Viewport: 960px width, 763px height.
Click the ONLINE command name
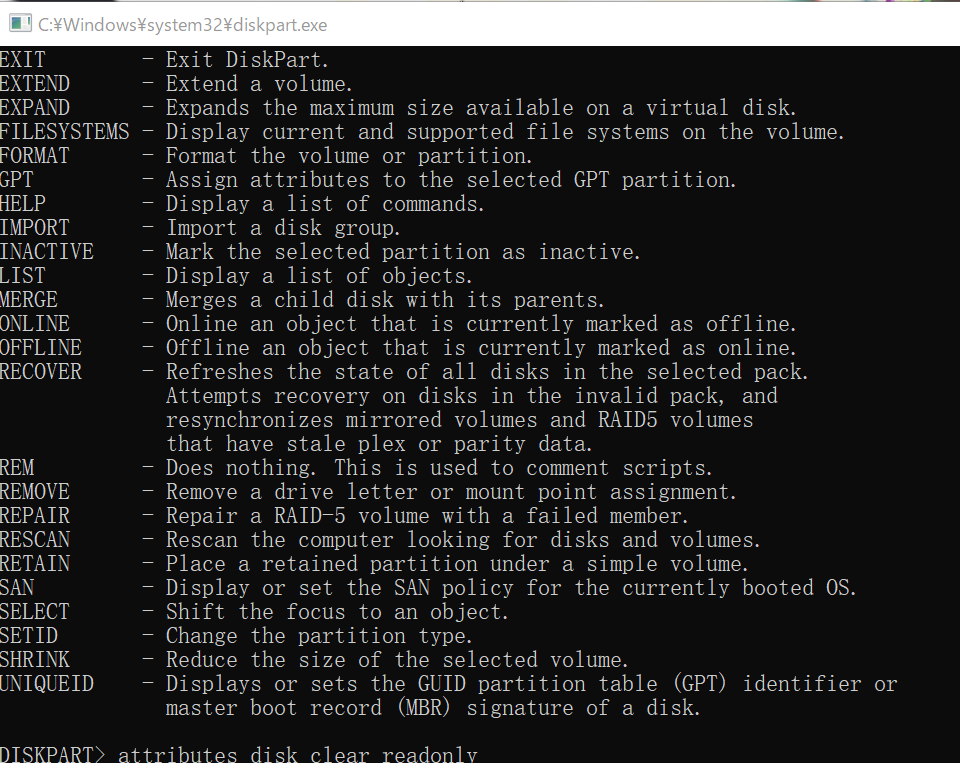click(x=35, y=324)
